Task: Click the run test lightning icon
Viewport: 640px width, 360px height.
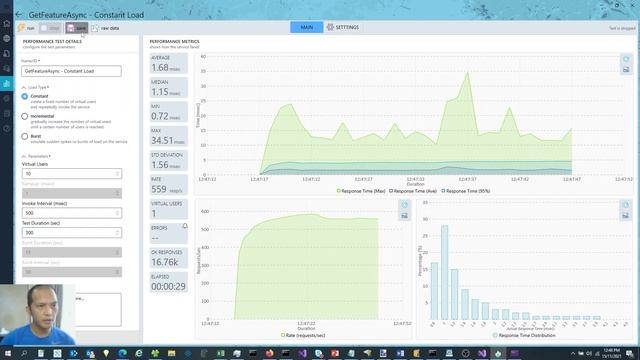Action: 21,28
